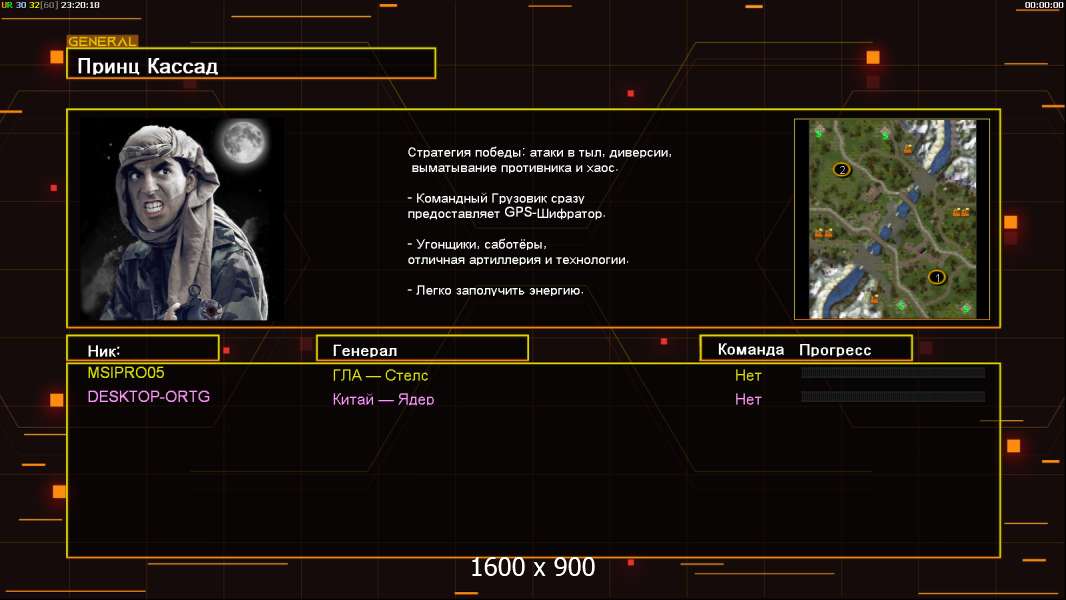
Task: Click loading progress bar for MSIPRO05
Action: pyautogui.click(x=893, y=372)
